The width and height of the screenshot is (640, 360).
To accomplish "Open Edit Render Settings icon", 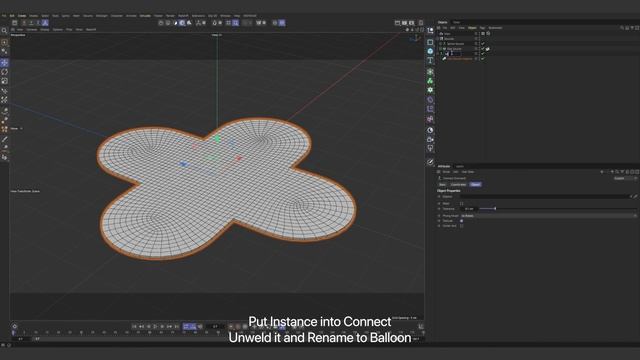I will tap(412, 23).
